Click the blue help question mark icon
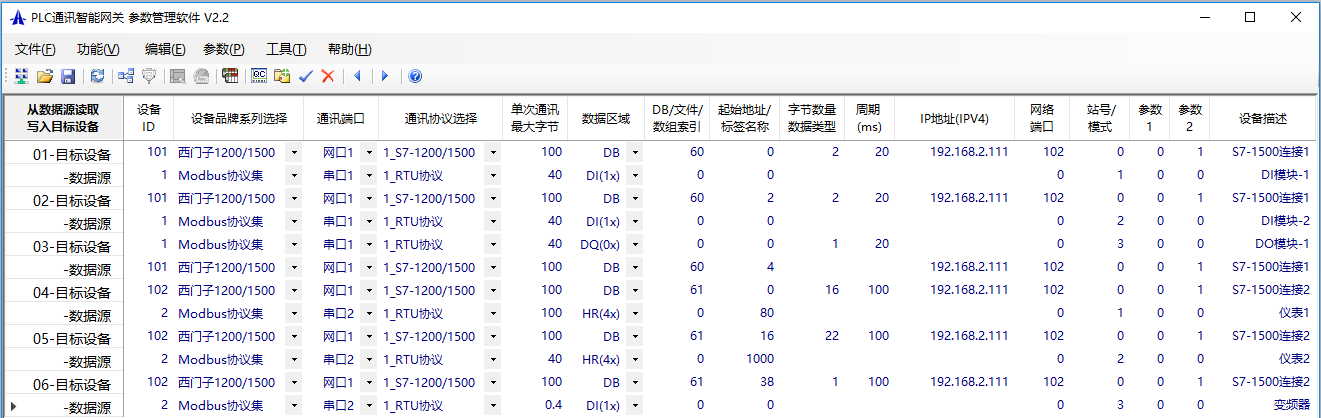1321x418 pixels. click(x=415, y=76)
